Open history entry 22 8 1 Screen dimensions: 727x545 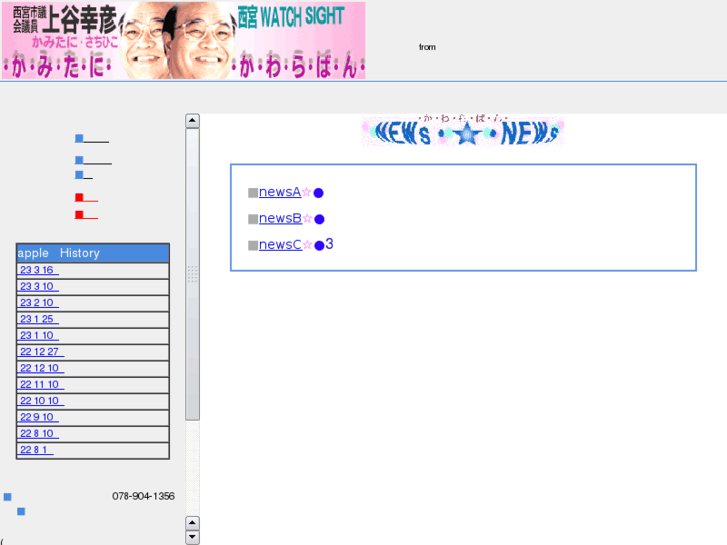point(36,450)
